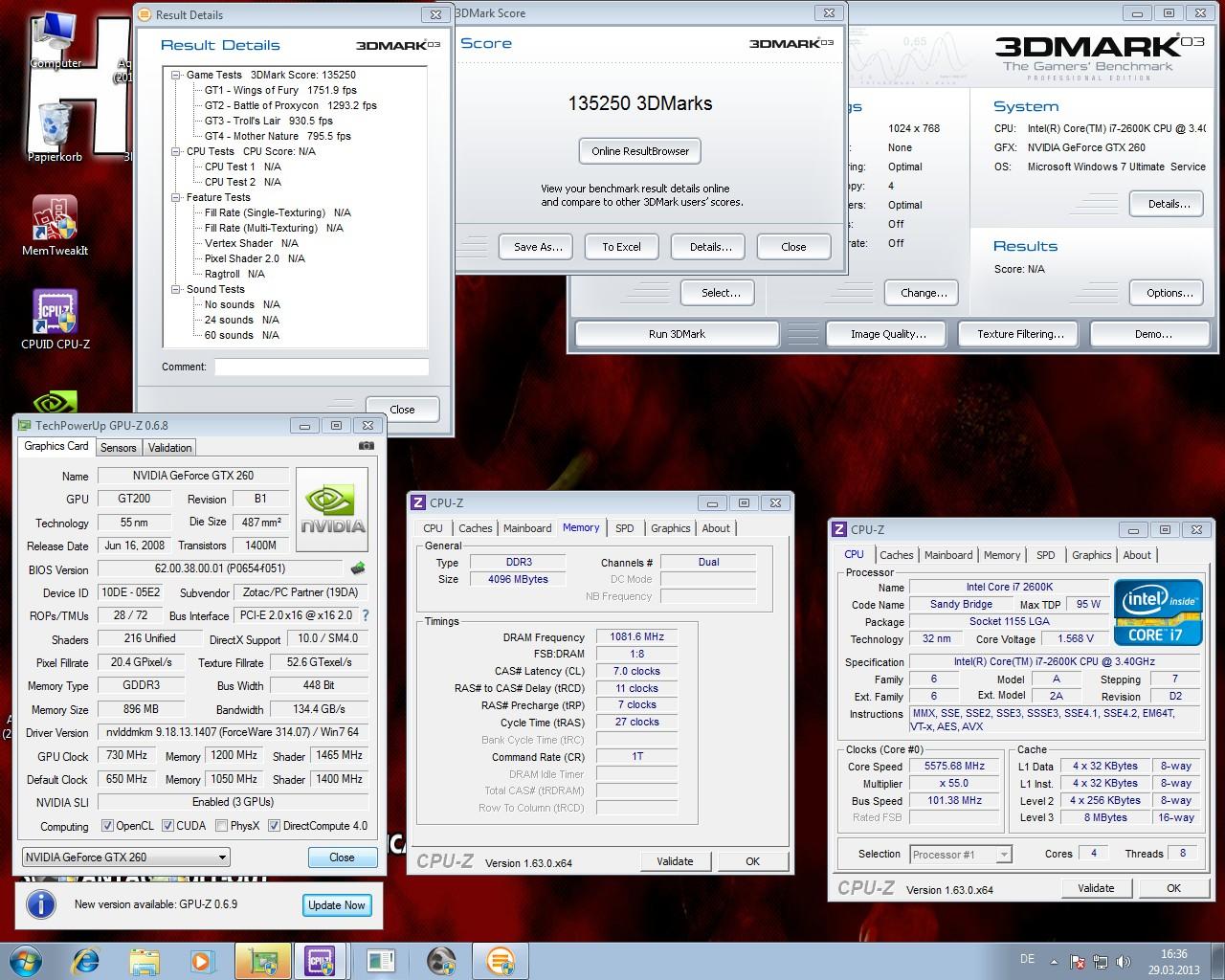This screenshot has width=1225, height=980.
Task: Switch to the GPU-Z Sensors tab
Action: click(x=119, y=448)
